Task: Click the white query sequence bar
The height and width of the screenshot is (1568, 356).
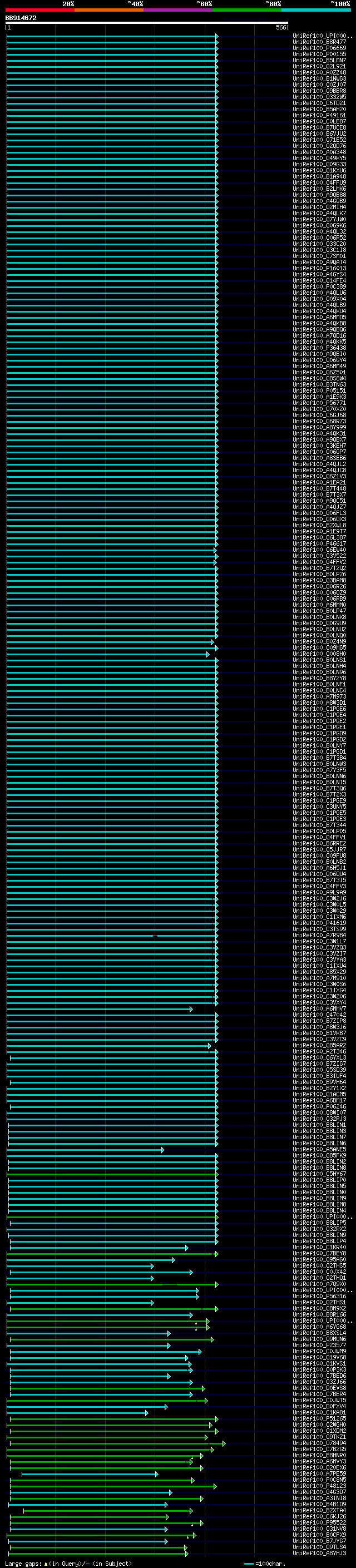Action: coord(147,23)
